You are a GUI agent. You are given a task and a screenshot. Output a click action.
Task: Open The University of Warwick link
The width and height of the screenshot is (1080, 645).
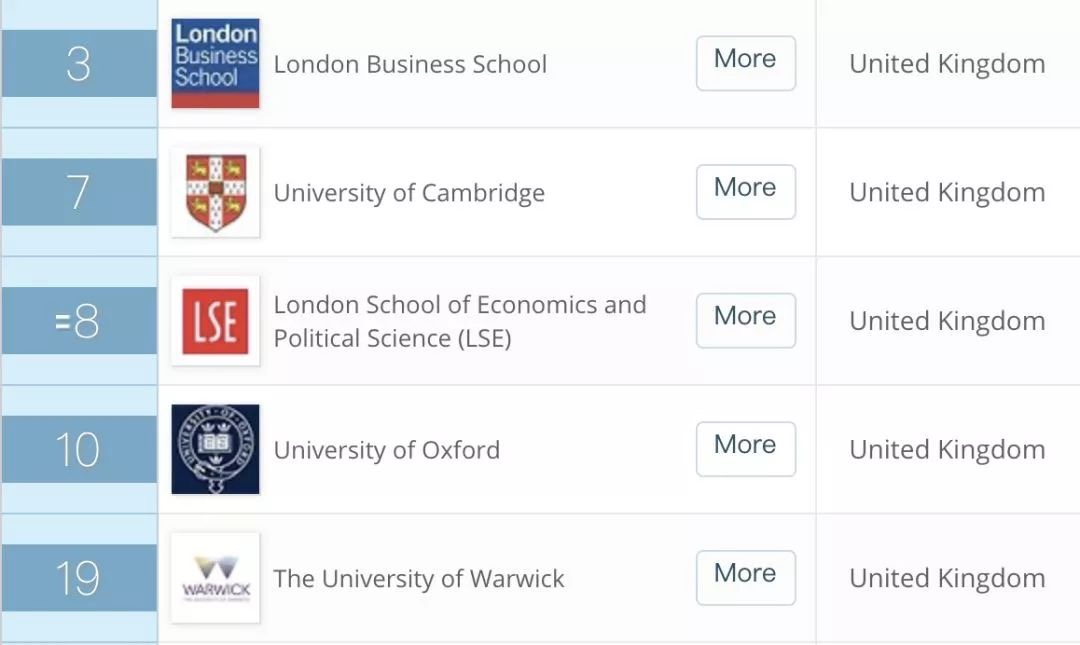point(419,579)
